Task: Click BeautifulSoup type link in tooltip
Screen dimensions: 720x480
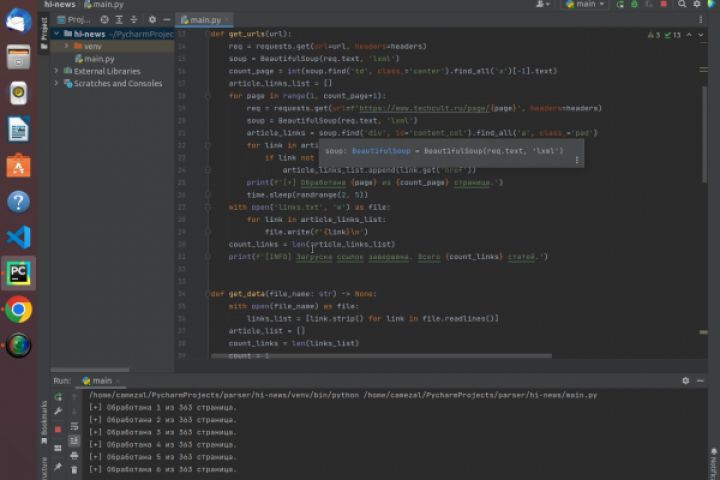Action: [381, 151]
